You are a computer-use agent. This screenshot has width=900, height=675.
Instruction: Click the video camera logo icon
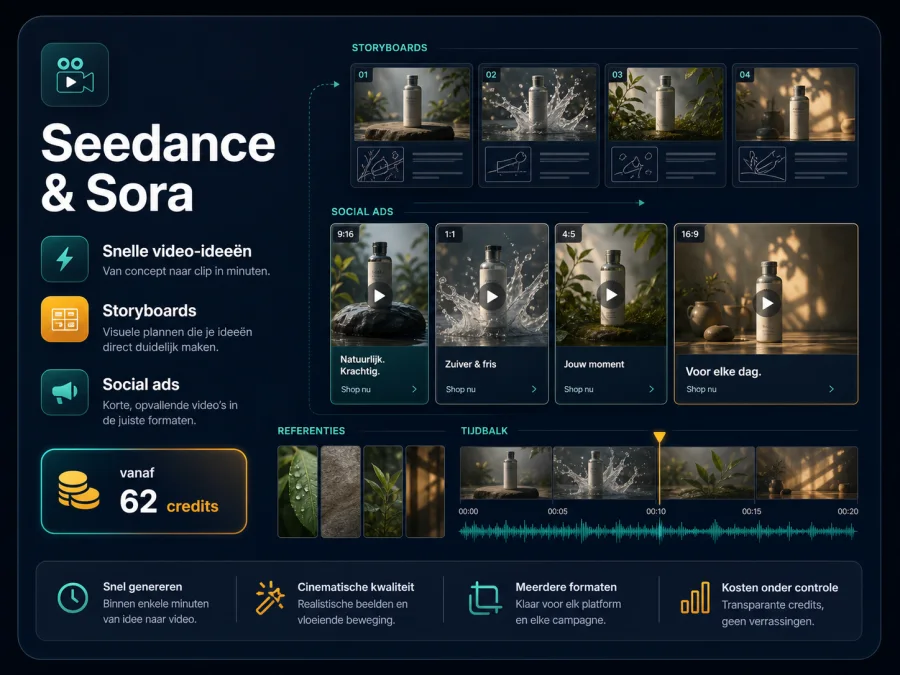pos(75,75)
